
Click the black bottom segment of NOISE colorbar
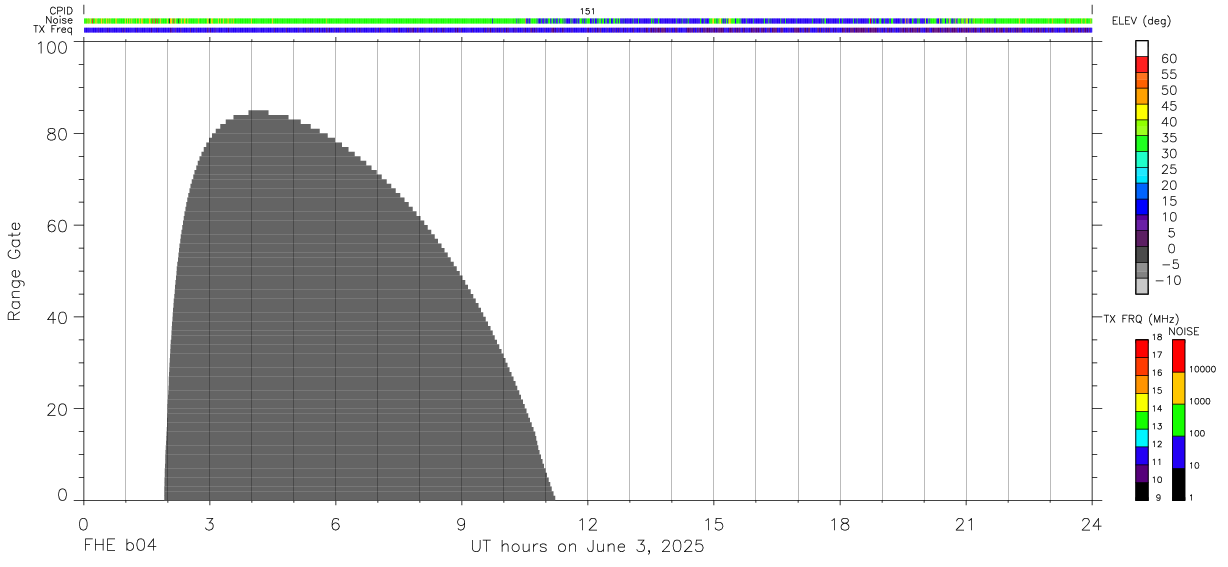[1178, 484]
